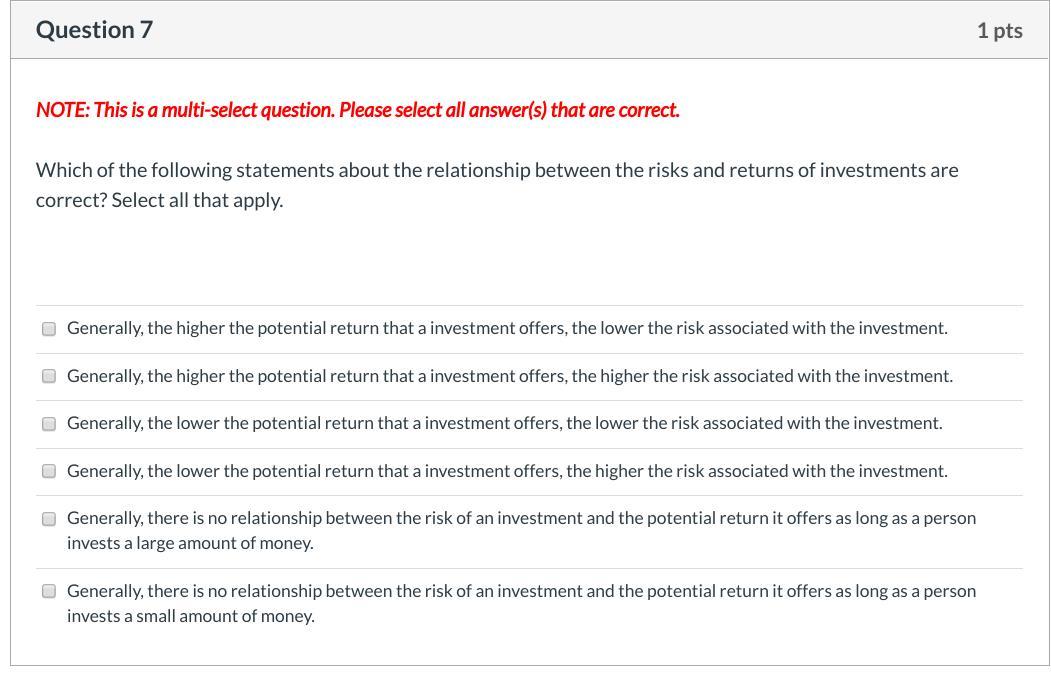Tick checkbox for higher return, lower risk
The image size is (1051, 690).
pyautogui.click(x=49, y=329)
